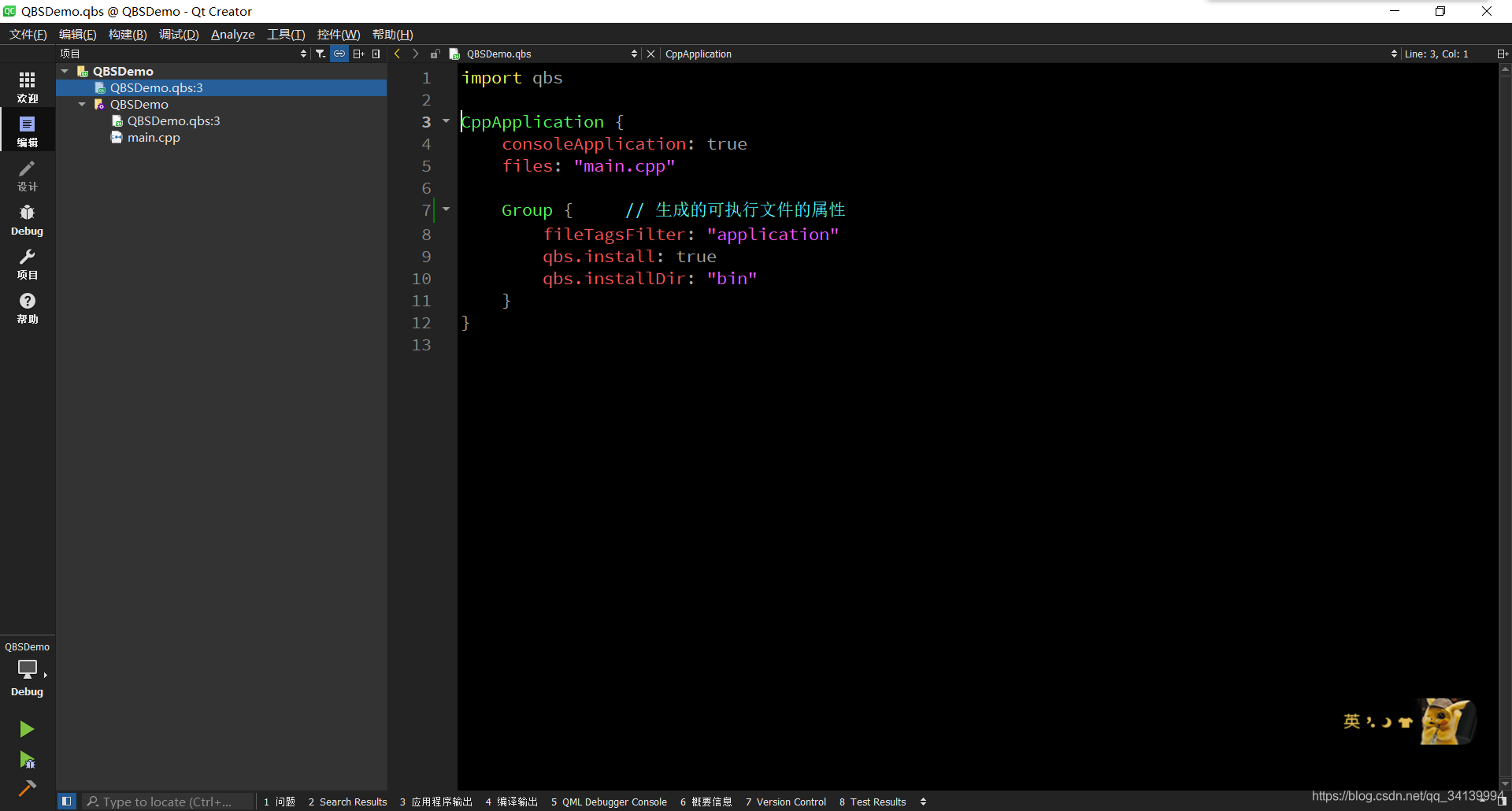The width and height of the screenshot is (1512, 811).
Task: Open the output panes selector arrows
Action: [x=923, y=802]
